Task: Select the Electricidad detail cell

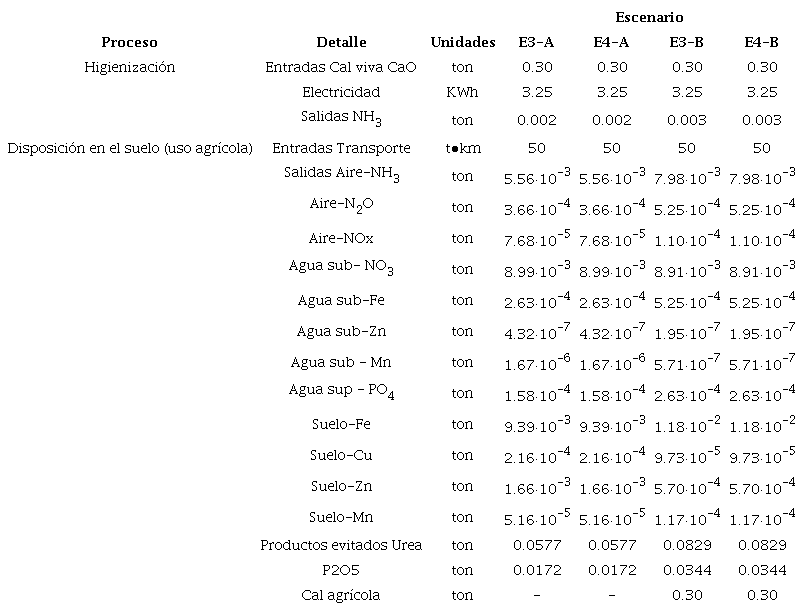Action: click(x=341, y=92)
